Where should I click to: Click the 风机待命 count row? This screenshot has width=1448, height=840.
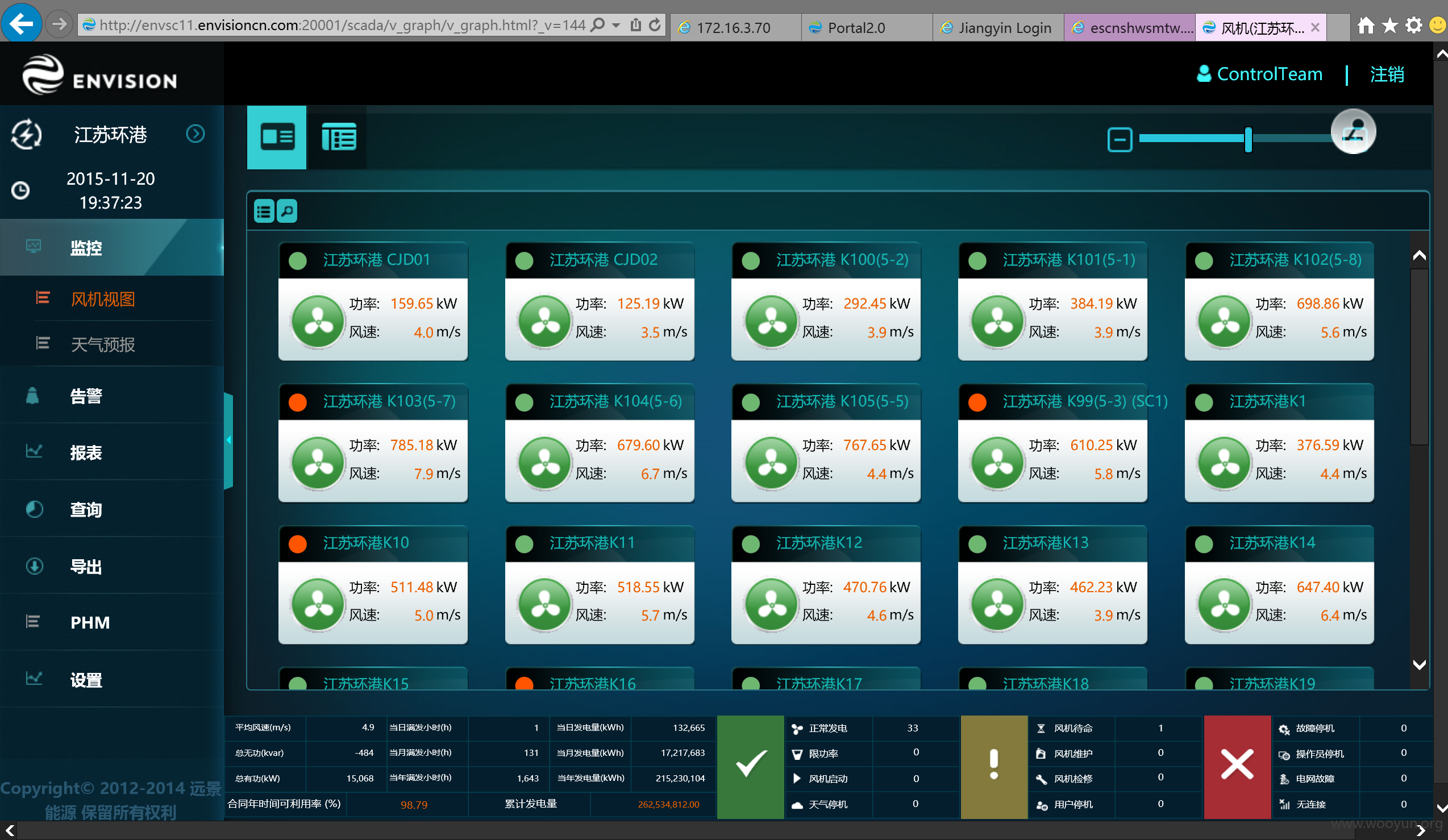(x=1116, y=729)
